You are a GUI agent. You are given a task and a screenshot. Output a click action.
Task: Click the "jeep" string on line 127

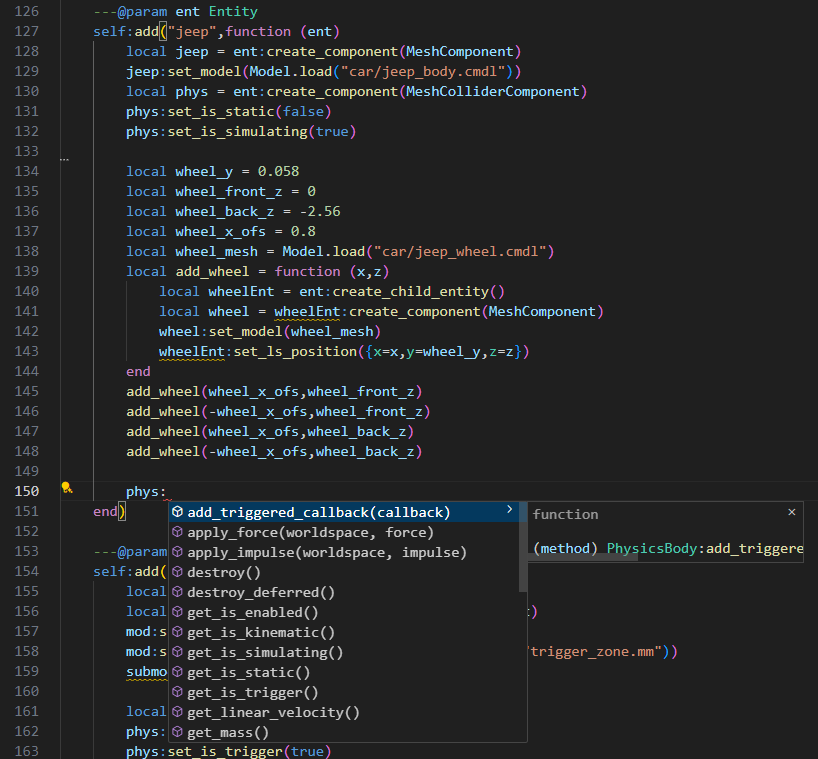(x=192, y=32)
